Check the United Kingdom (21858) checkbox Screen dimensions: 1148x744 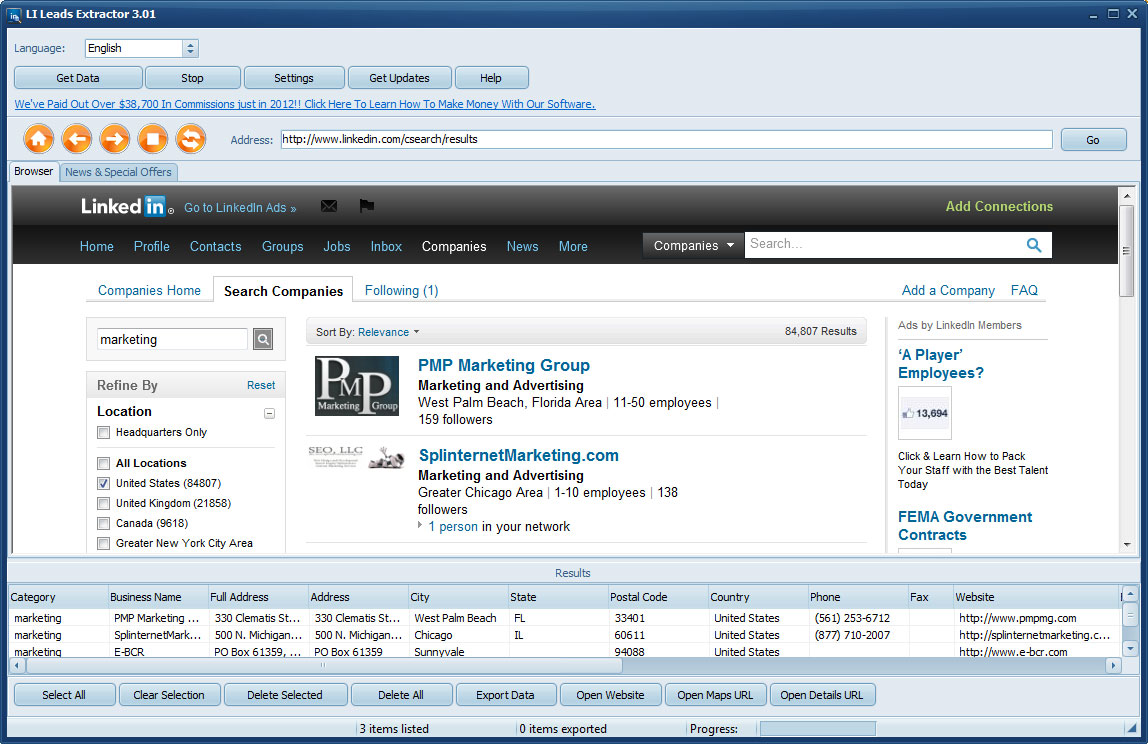pos(104,504)
